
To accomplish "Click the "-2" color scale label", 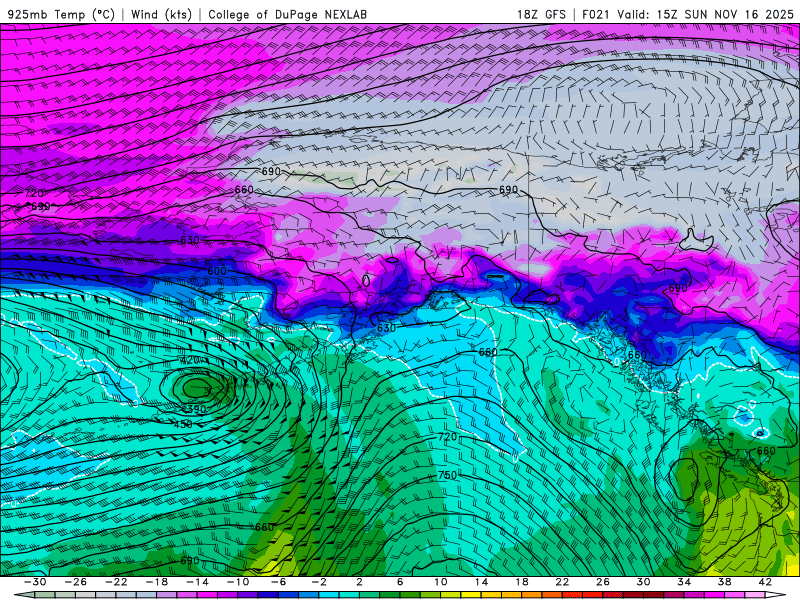I will point(319,582).
